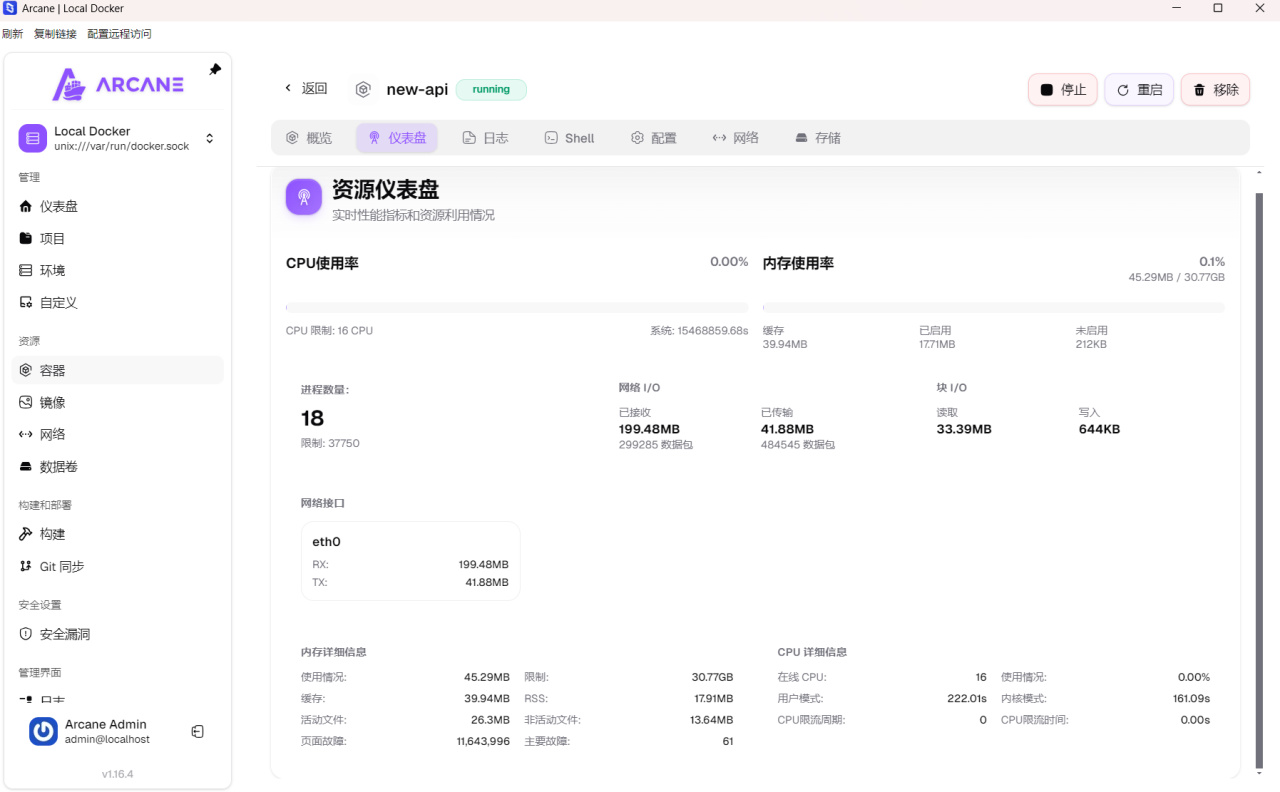Expand the Local Docker environment switcher

(x=118, y=138)
